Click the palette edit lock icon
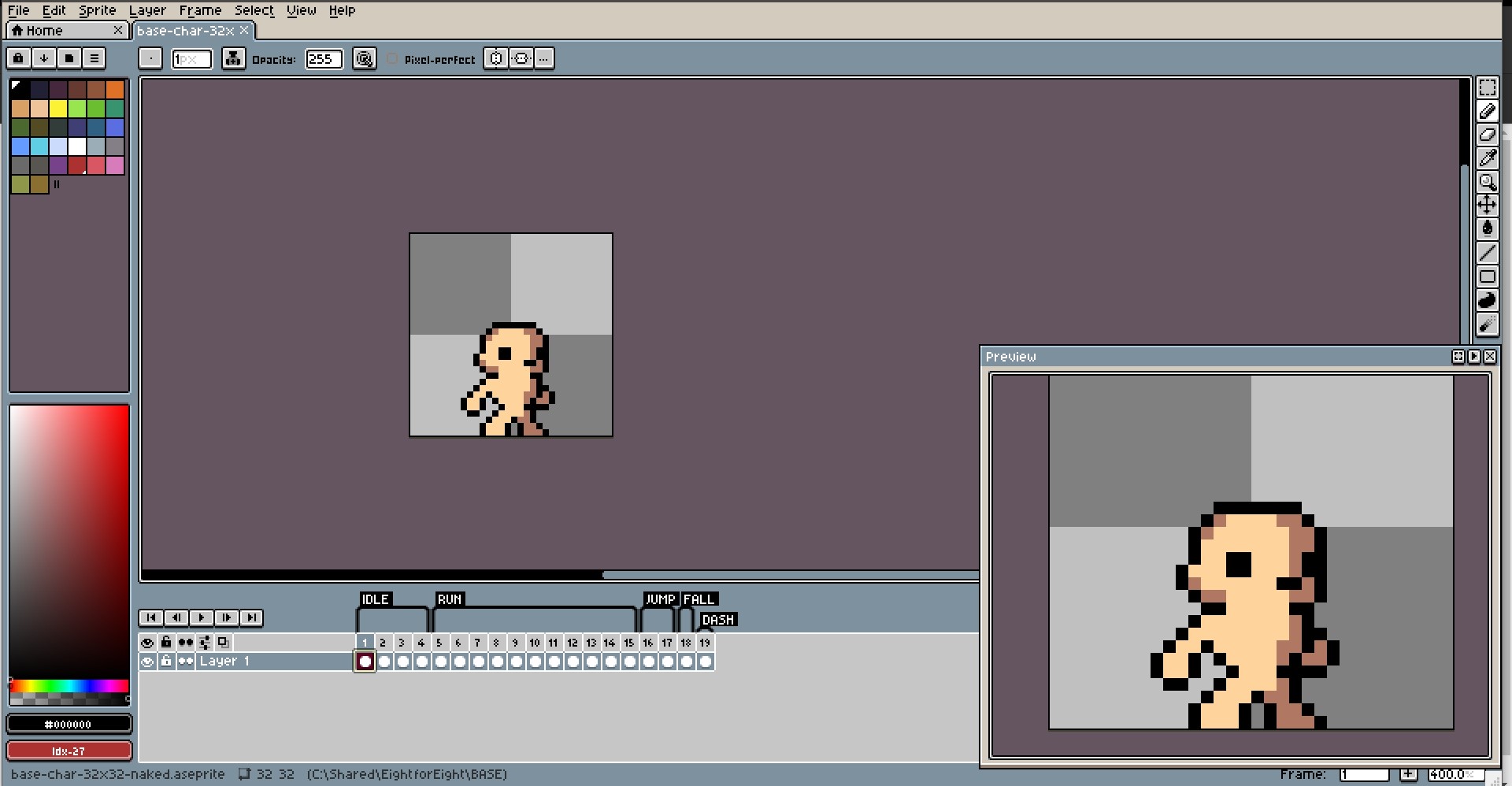 [19, 58]
